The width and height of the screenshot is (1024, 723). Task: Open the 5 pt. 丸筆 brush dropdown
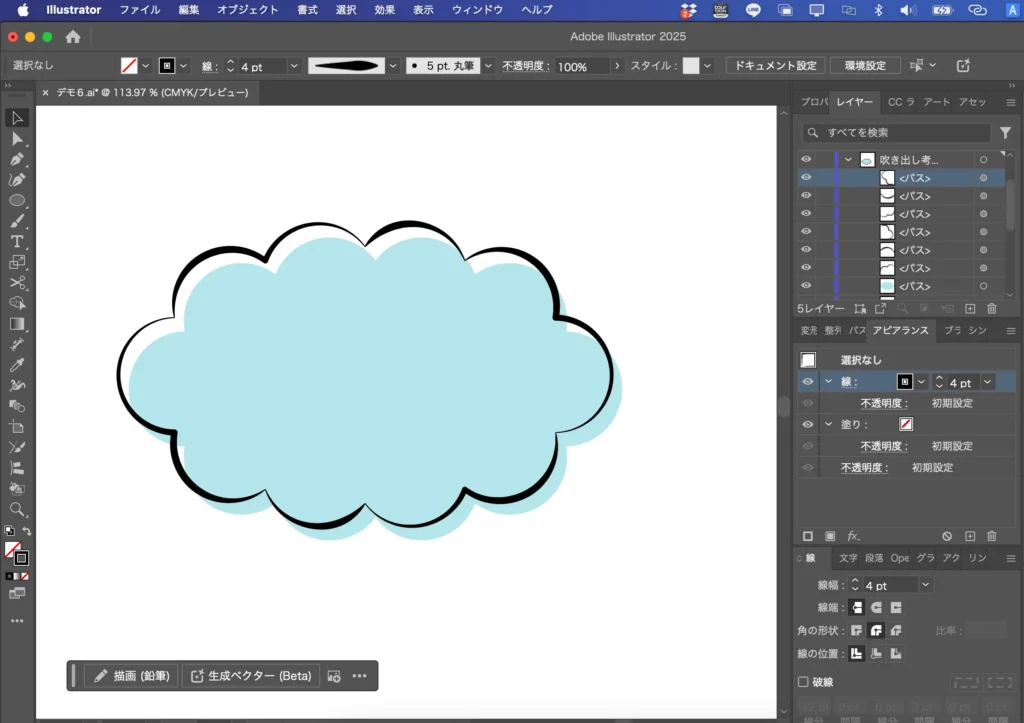pos(488,66)
